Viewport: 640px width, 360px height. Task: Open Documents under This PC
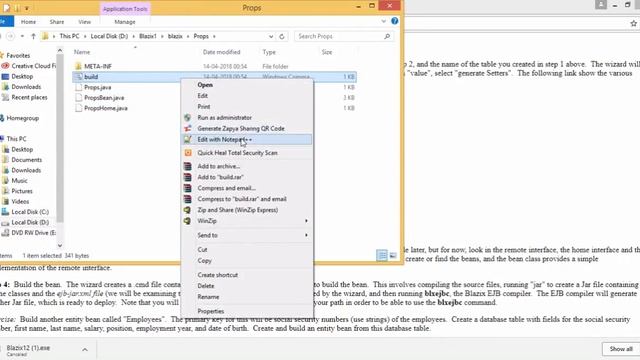(x=22, y=160)
